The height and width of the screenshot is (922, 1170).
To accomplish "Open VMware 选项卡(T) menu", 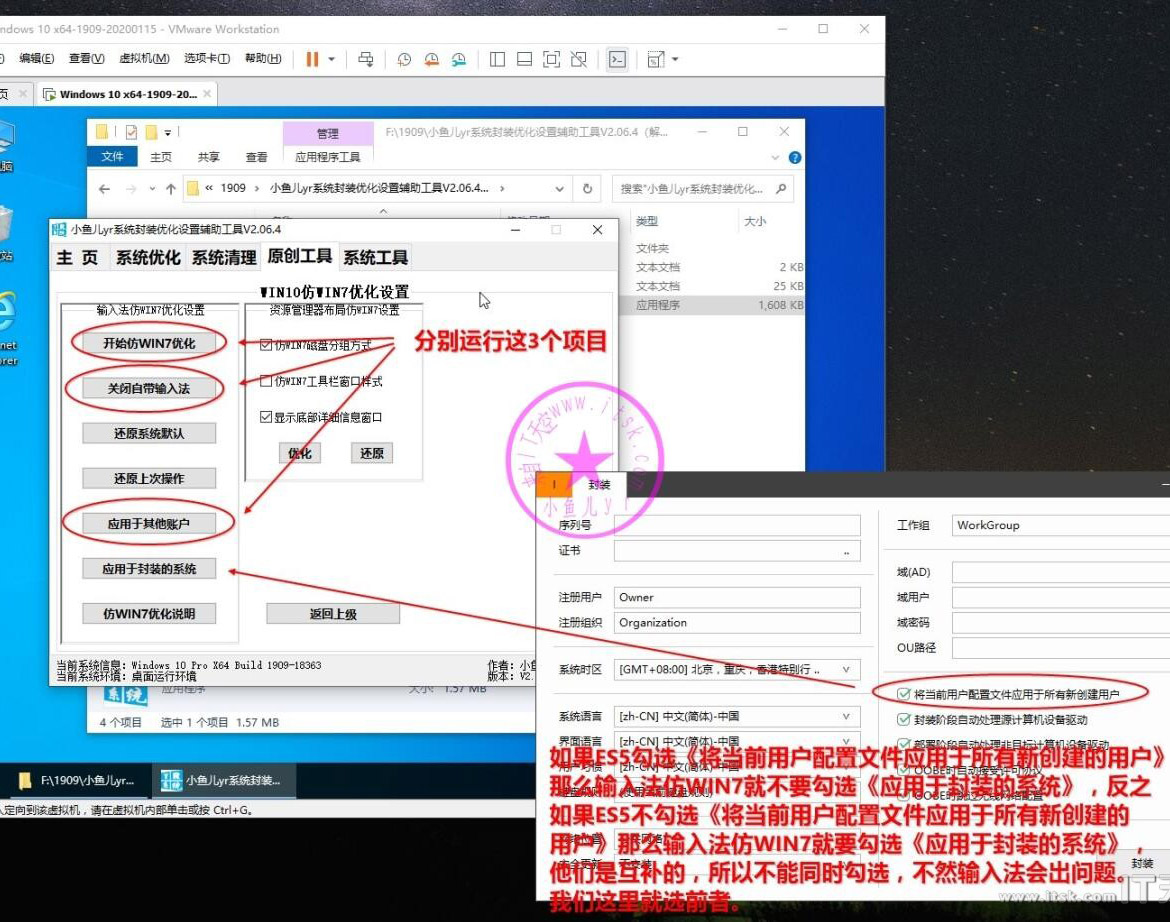I will (207, 58).
